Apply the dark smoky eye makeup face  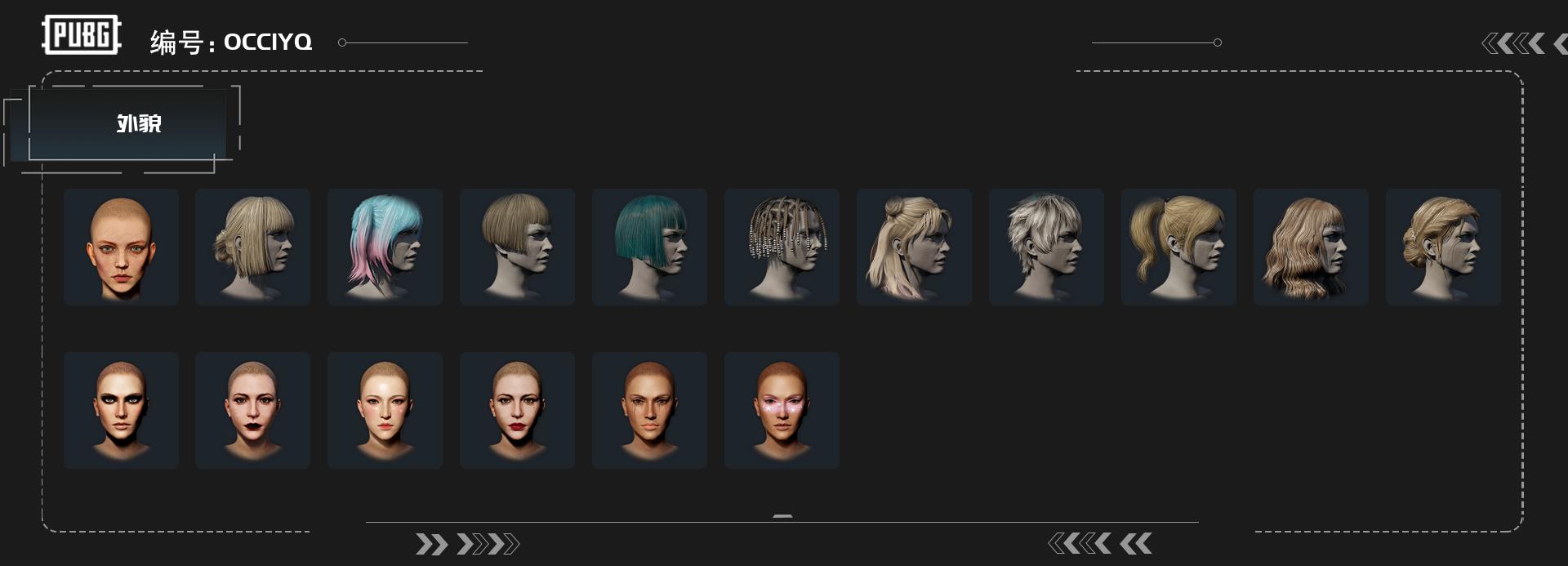click(x=121, y=410)
